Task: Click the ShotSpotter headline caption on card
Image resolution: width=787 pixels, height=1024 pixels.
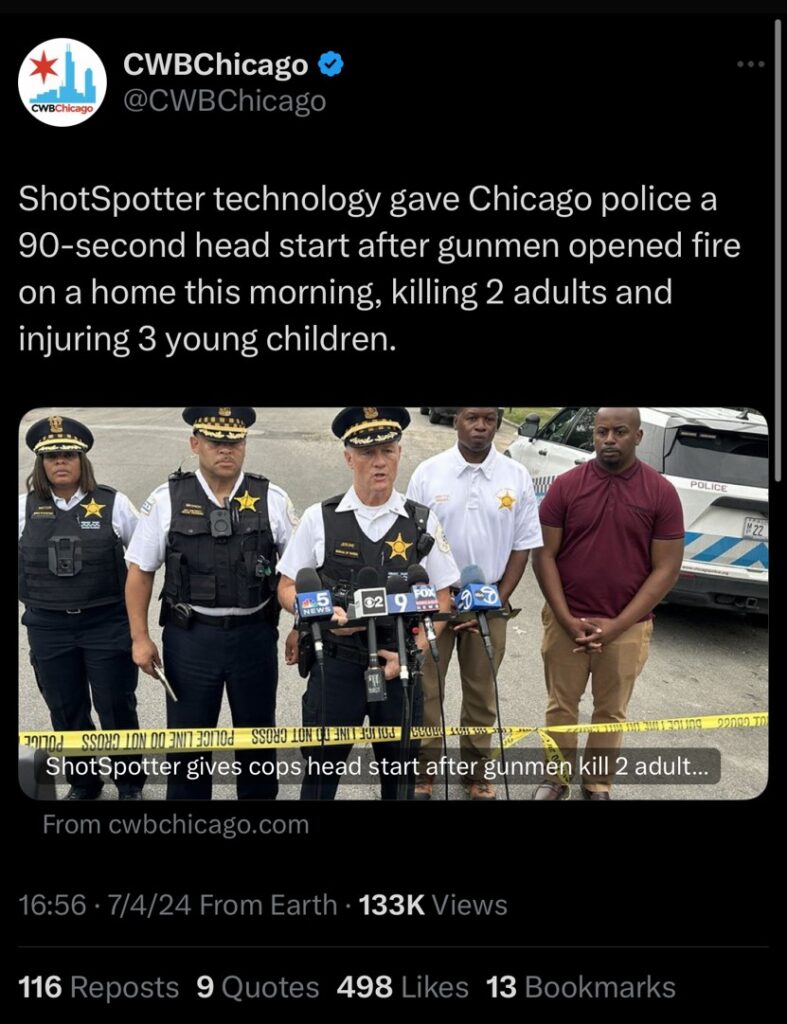Action: (x=376, y=765)
